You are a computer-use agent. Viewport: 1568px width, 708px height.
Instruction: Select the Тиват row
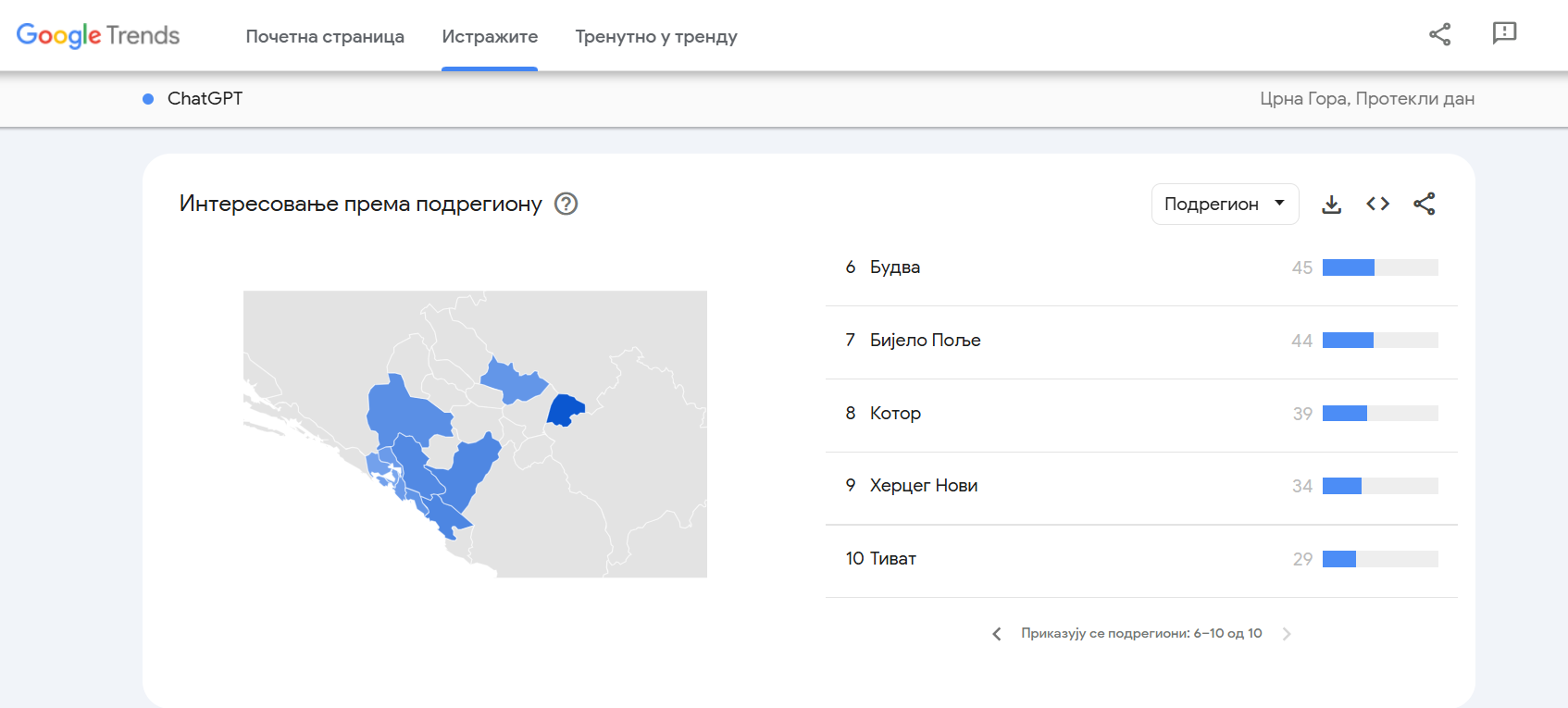click(x=1141, y=561)
